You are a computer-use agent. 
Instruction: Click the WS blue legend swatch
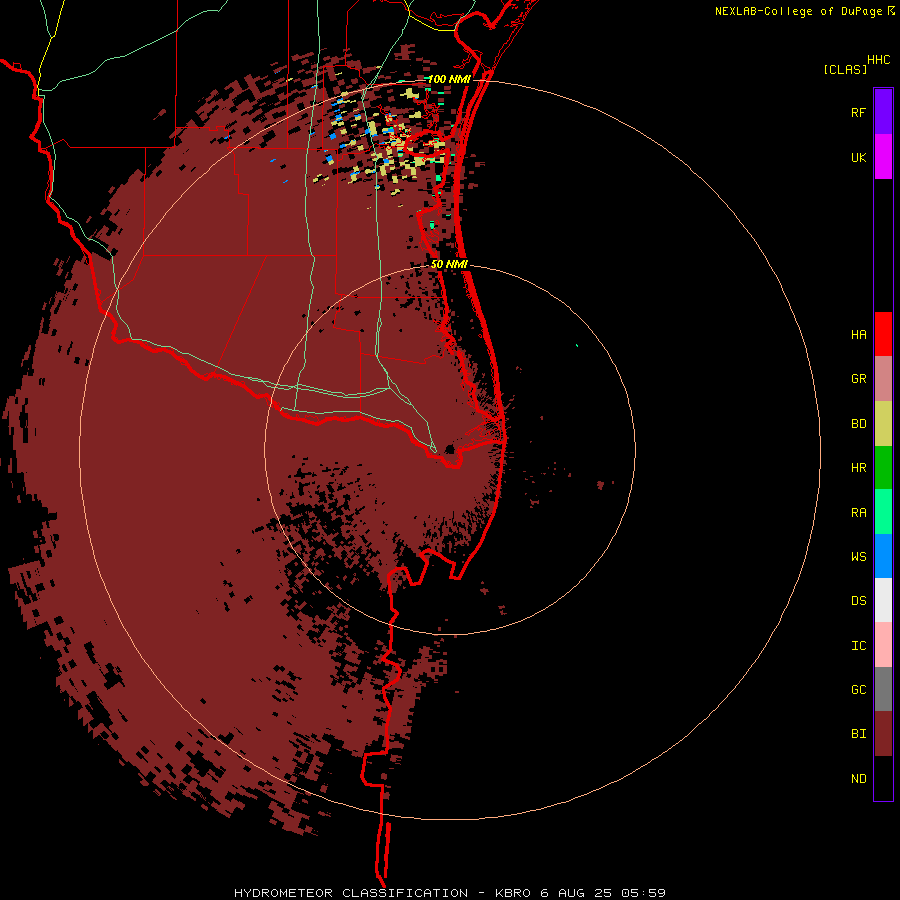click(883, 556)
